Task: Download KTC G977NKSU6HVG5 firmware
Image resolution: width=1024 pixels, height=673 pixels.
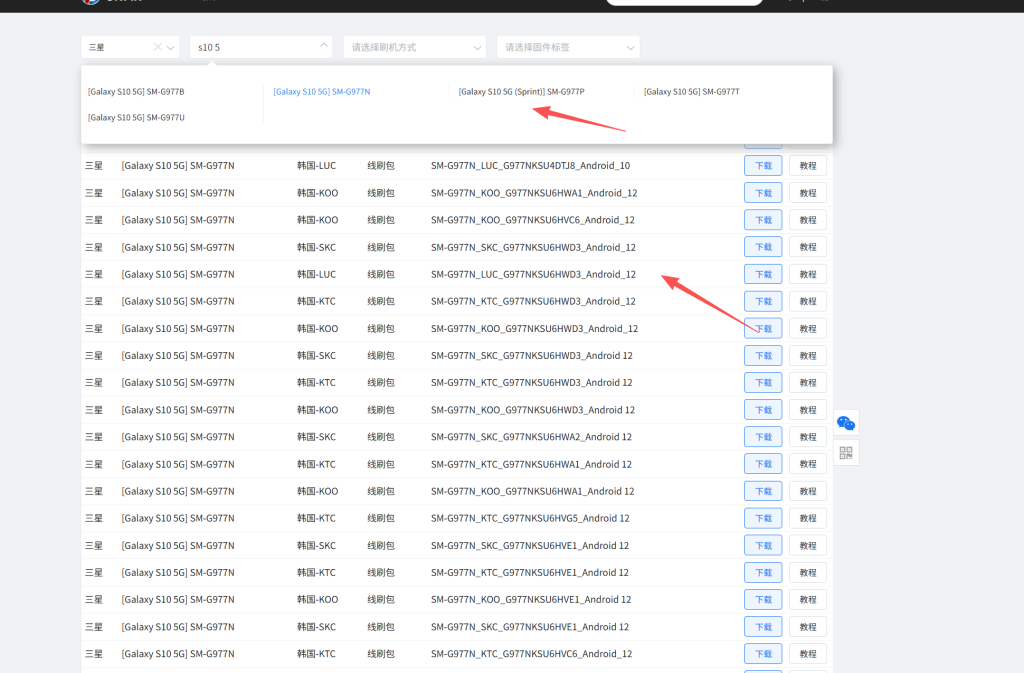Action: tap(763, 518)
